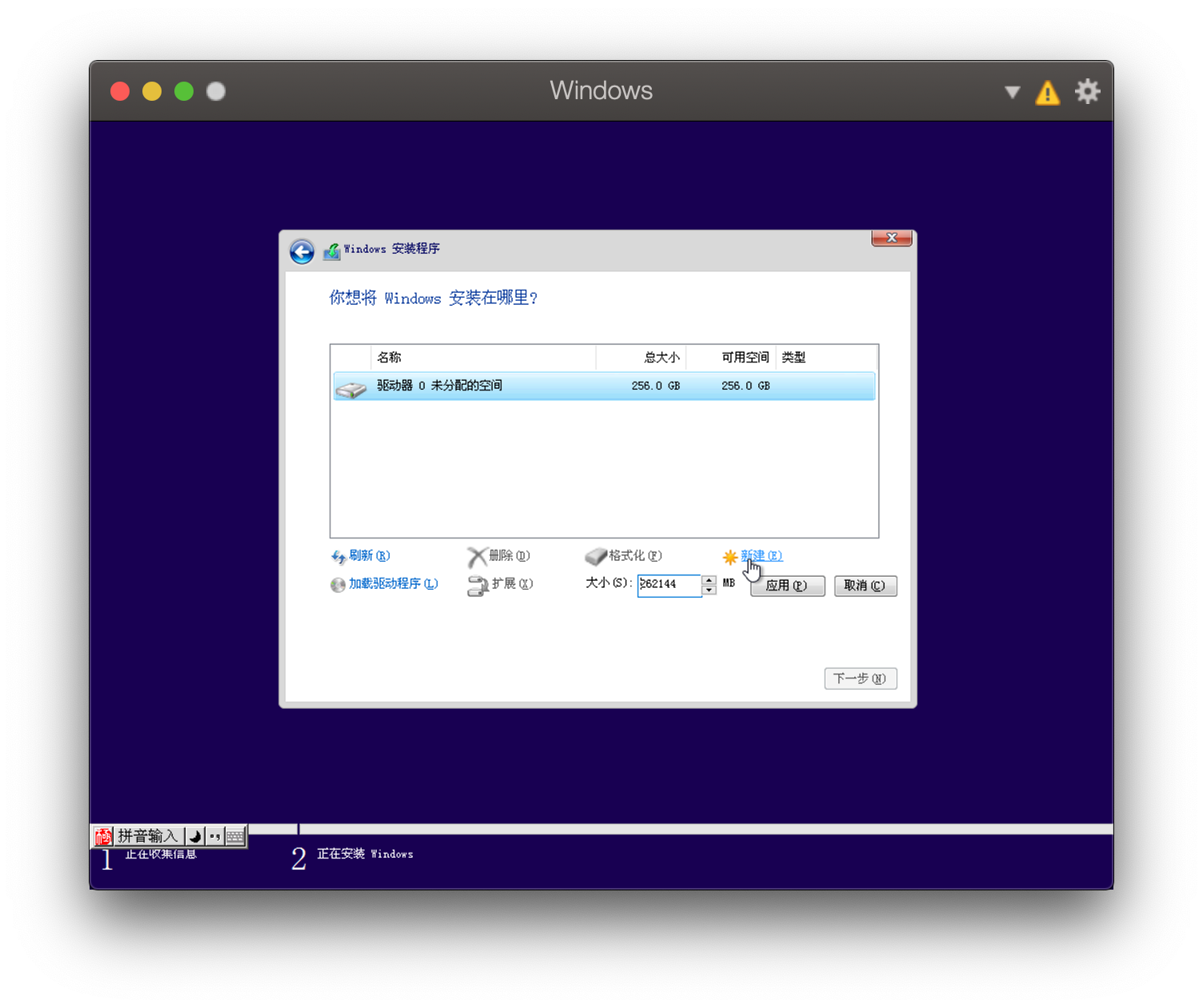Click the Format (格式化) disk icon
Viewport: 1203px width, 1008px height.
pos(596,556)
